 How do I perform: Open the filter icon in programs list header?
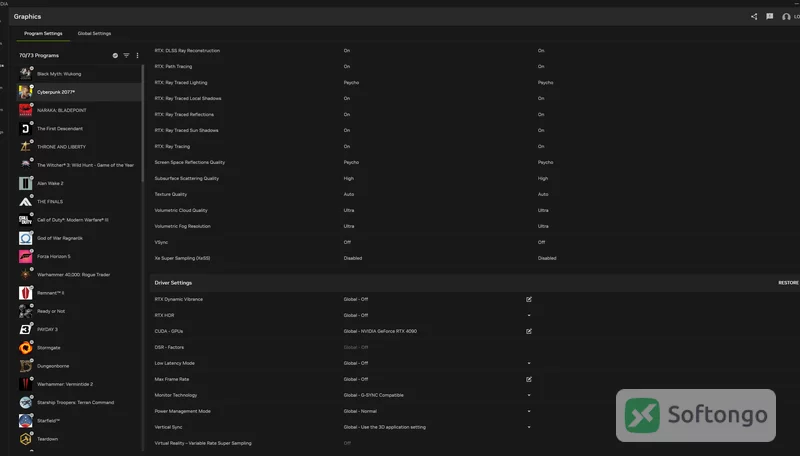click(x=126, y=56)
